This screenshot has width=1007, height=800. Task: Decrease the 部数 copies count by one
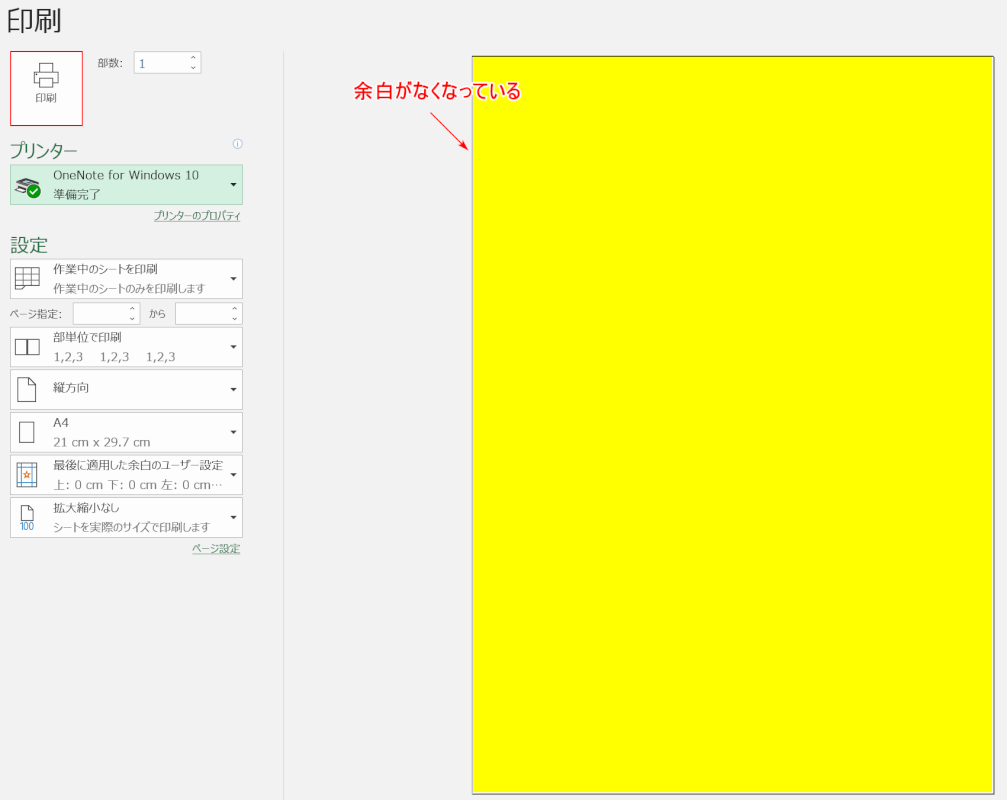coord(193,68)
